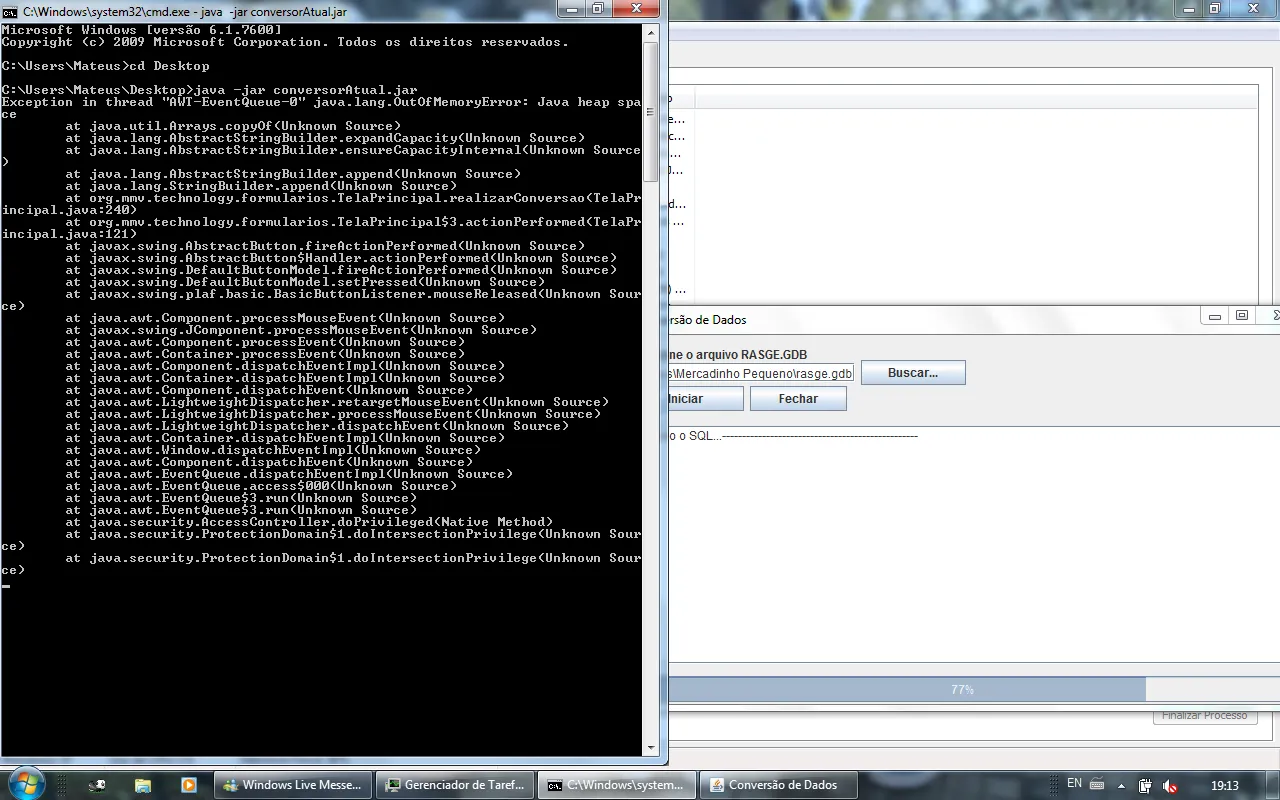
Task: Click the Finalizar Processo button in Task Manager
Action: [1205, 716]
